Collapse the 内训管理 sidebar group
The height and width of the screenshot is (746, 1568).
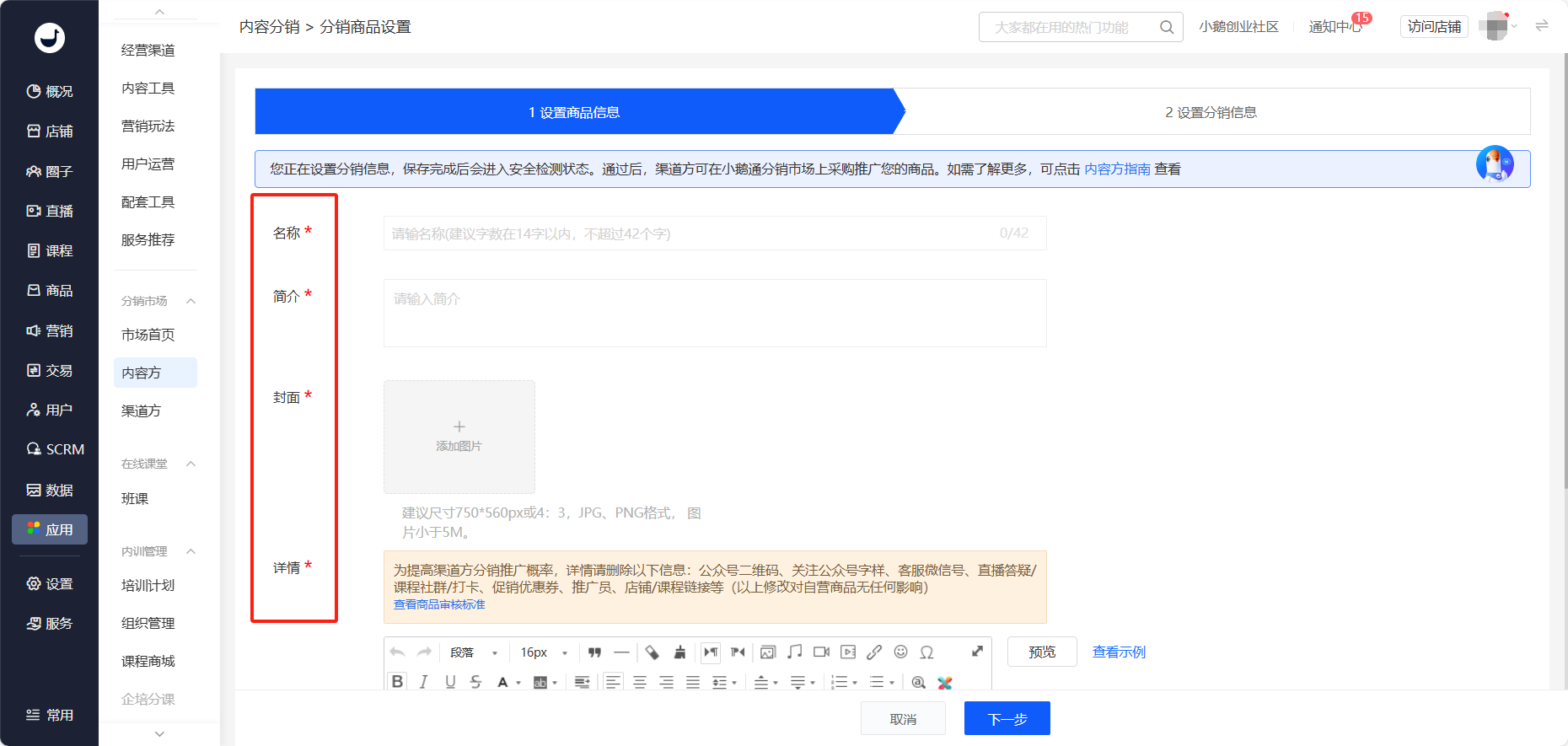[191, 551]
